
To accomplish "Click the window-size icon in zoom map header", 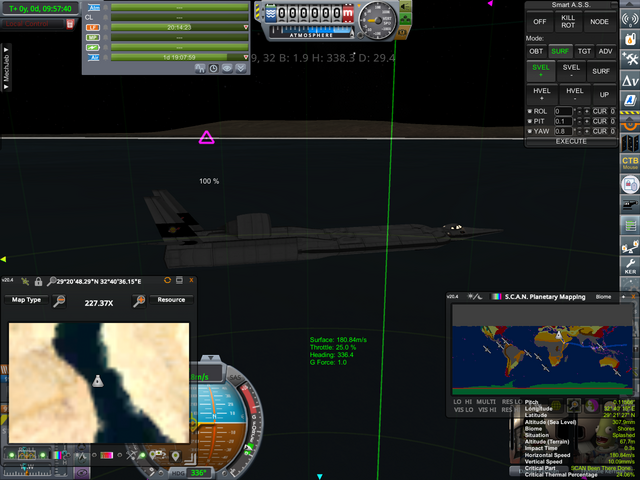I will click(179, 280).
